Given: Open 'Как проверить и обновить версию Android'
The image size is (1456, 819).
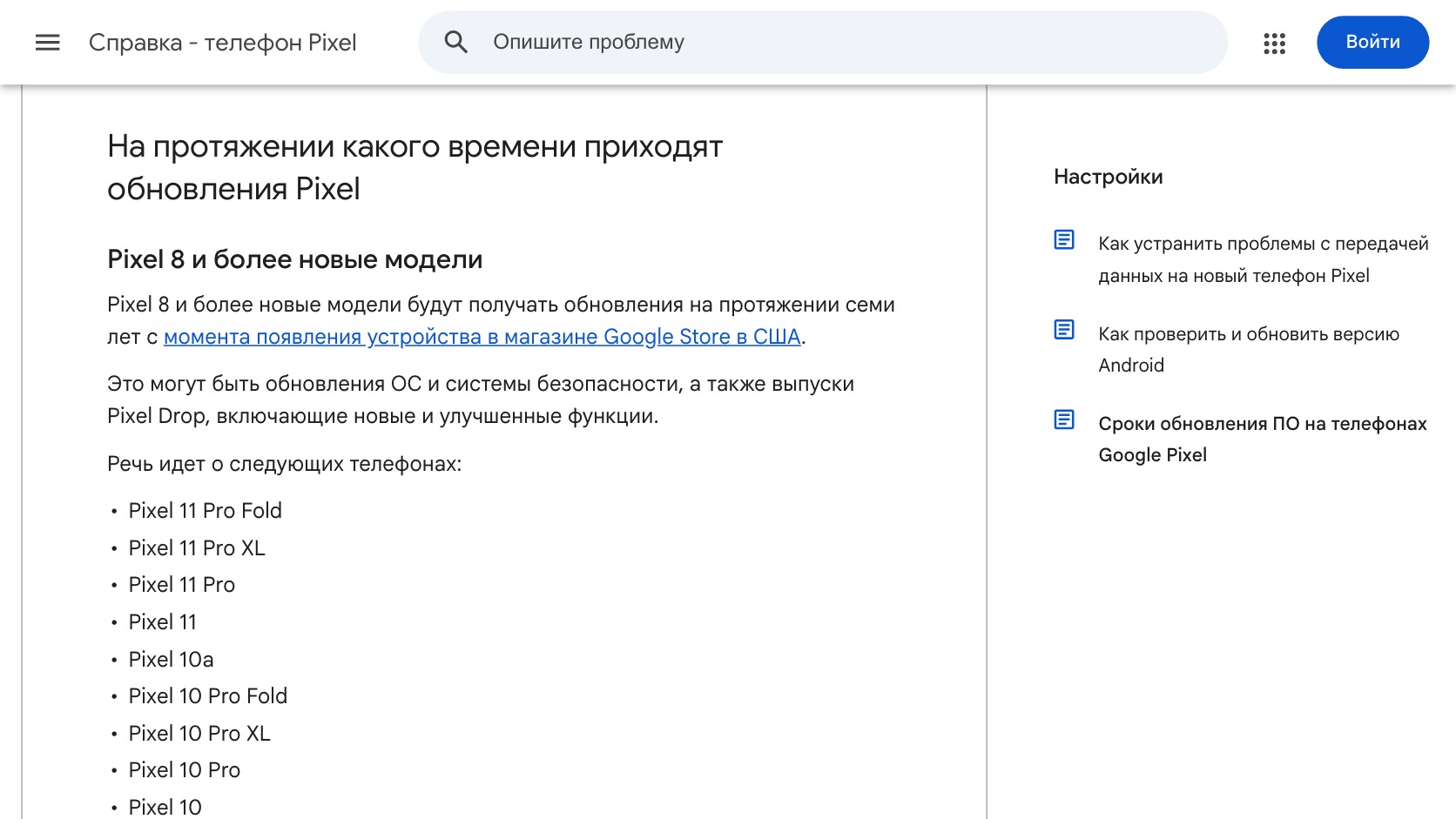Looking at the screenshot, I should click(x=1249, y=350).
